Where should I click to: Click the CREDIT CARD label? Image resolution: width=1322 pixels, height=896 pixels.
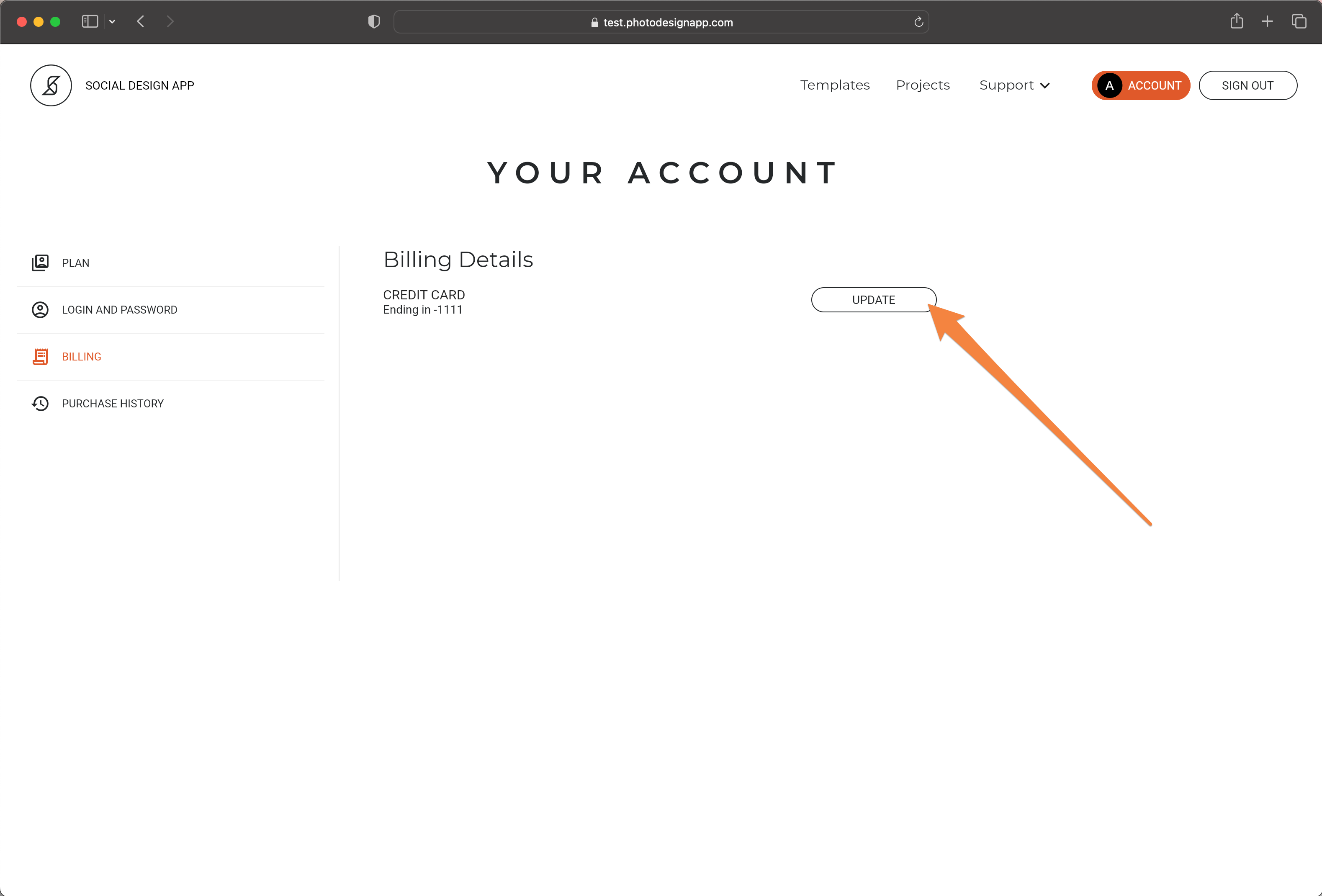pos(424,295)
